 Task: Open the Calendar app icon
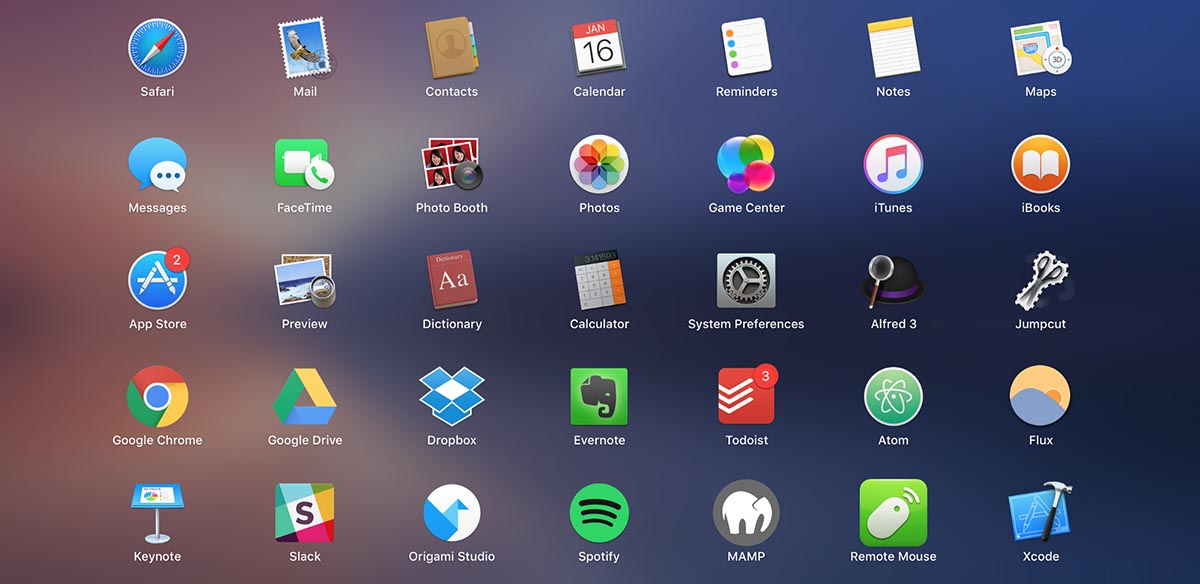[599, 49]
